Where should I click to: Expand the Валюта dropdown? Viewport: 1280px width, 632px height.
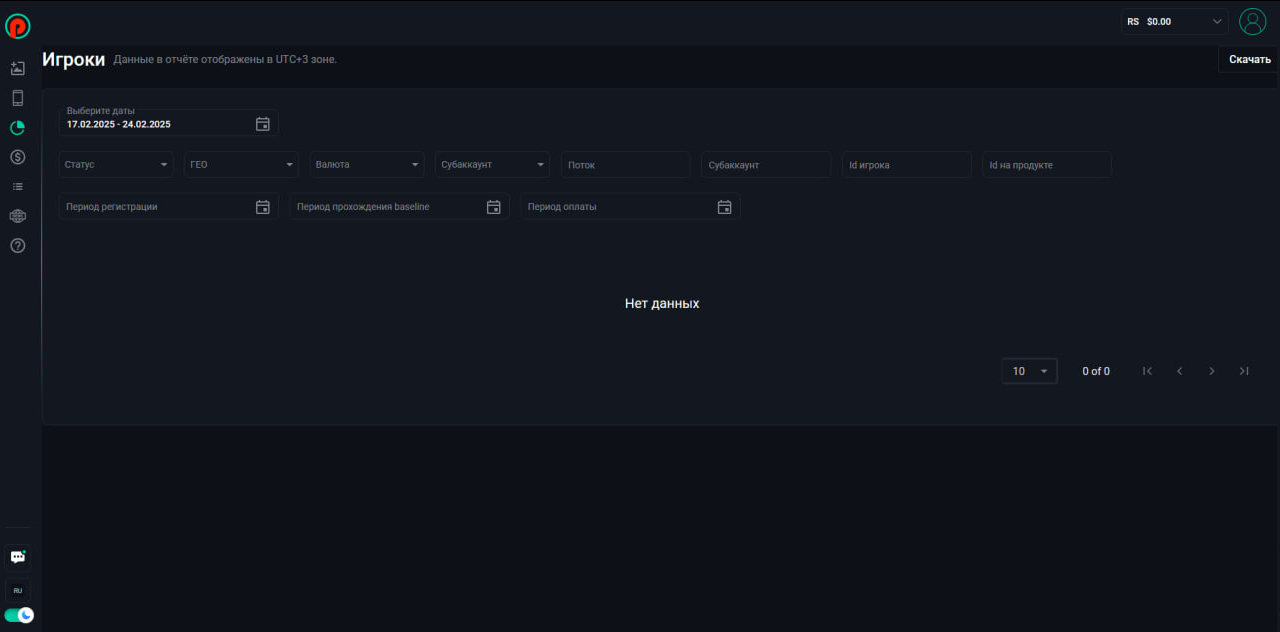[367, 165]
